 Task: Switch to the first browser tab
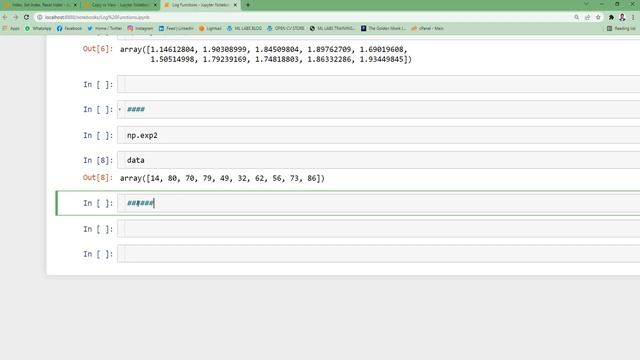coord(40,5)
